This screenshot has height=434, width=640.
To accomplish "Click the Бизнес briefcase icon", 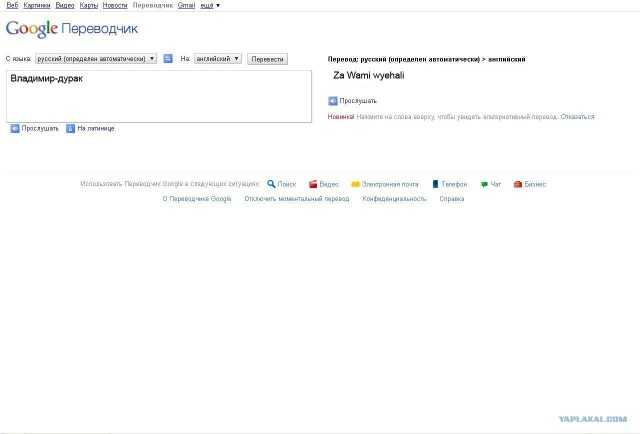I will 518,184.
